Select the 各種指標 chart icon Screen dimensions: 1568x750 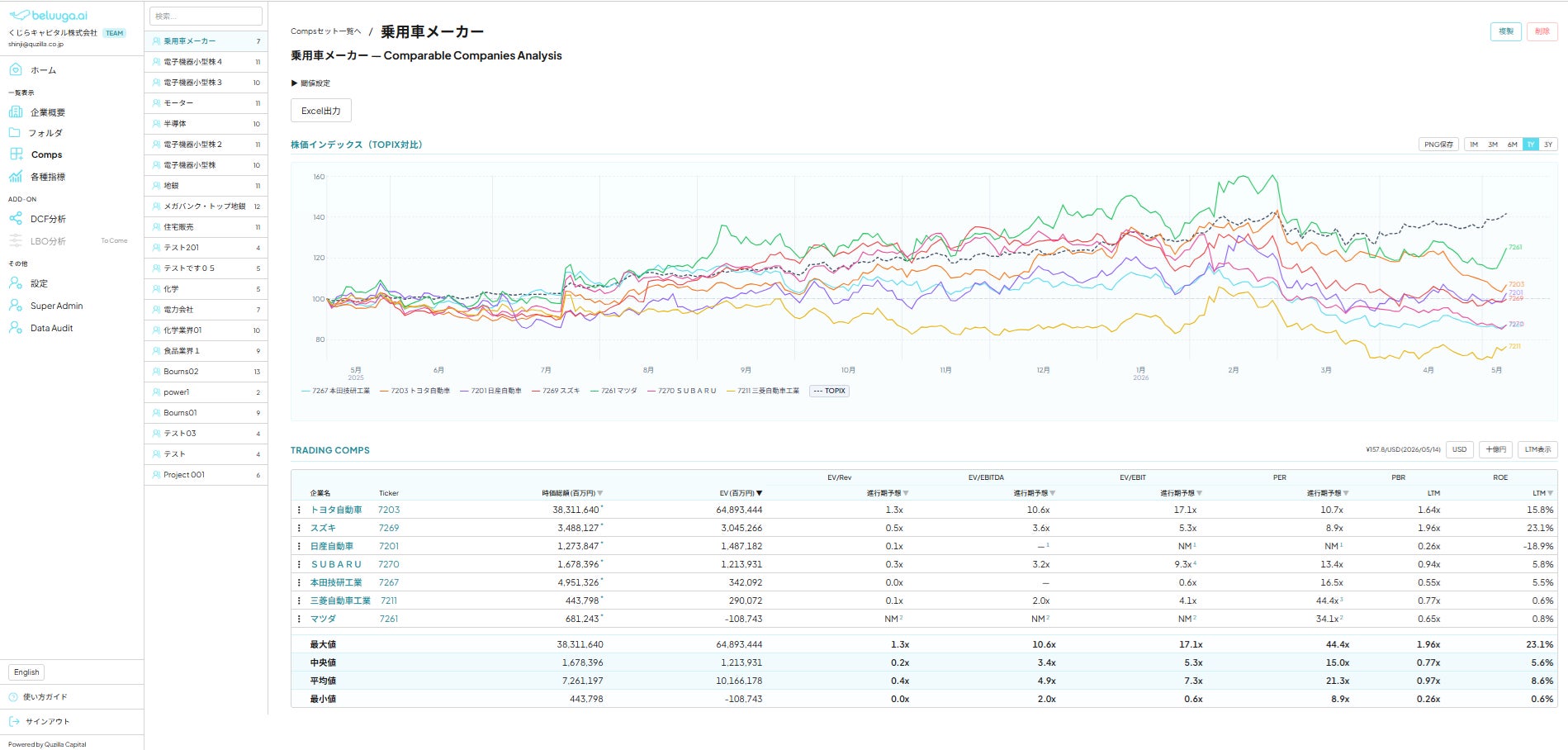coord(16,176)
